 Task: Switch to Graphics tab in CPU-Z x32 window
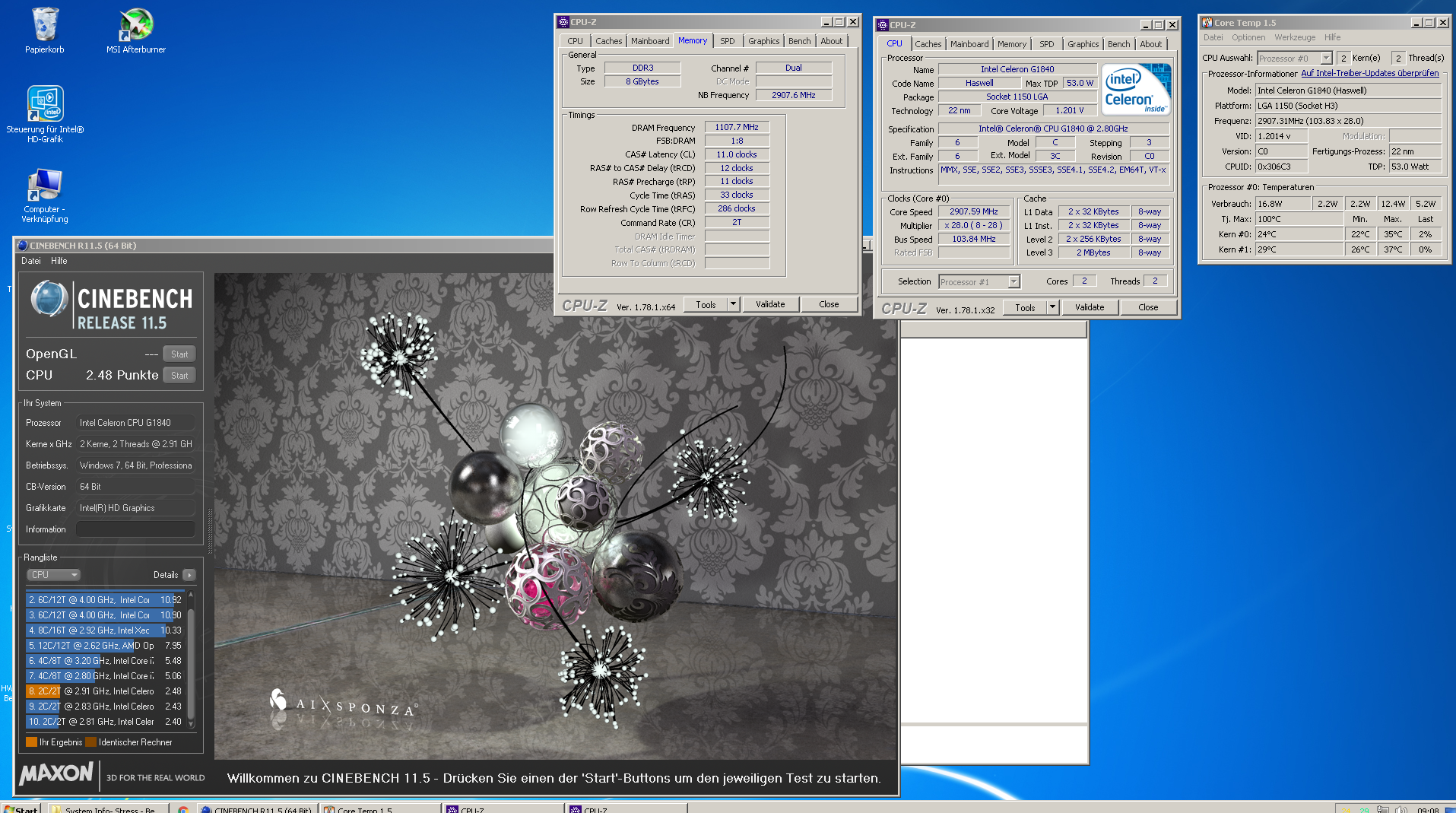coord(1083,44)
